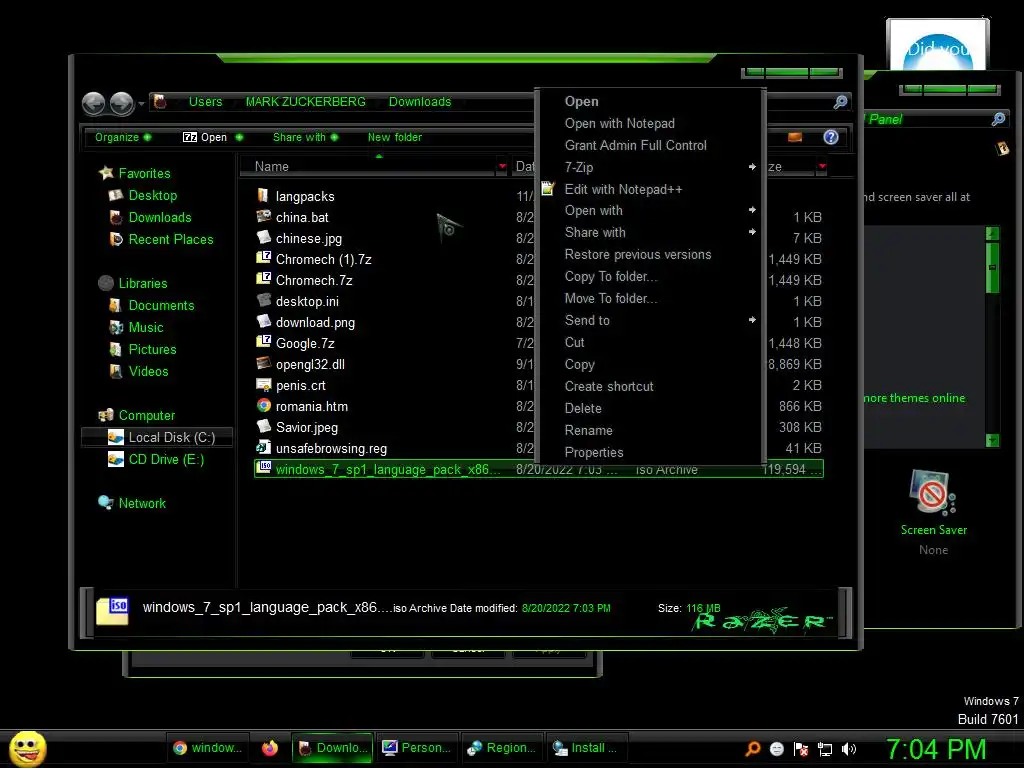Sort by the Name column header
This screenshot has width=1024, height=768.
point(368,167)
